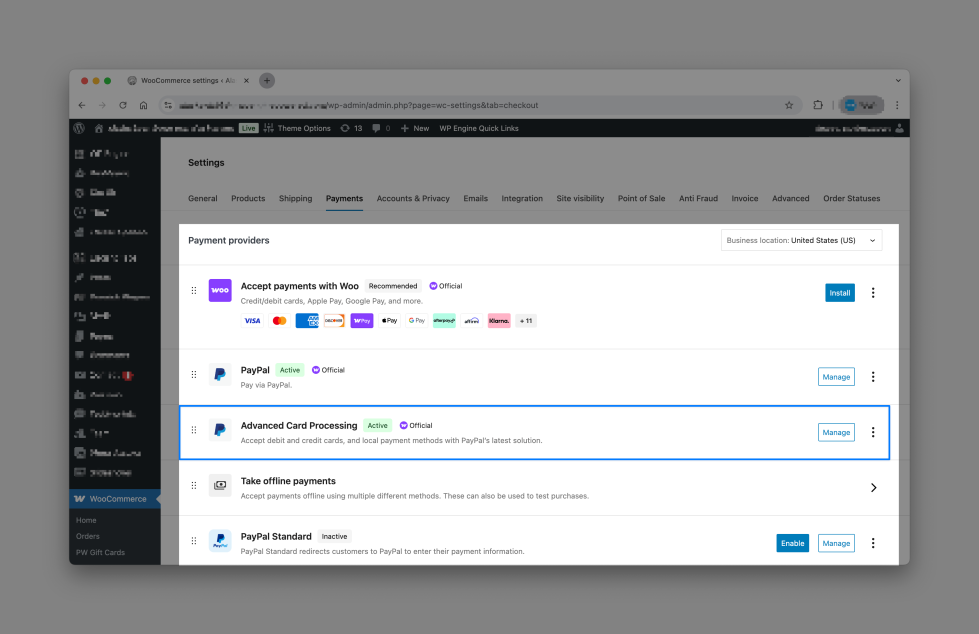979x634 pixels.
Task: Manage PayPal Standard
Action: 836,543
